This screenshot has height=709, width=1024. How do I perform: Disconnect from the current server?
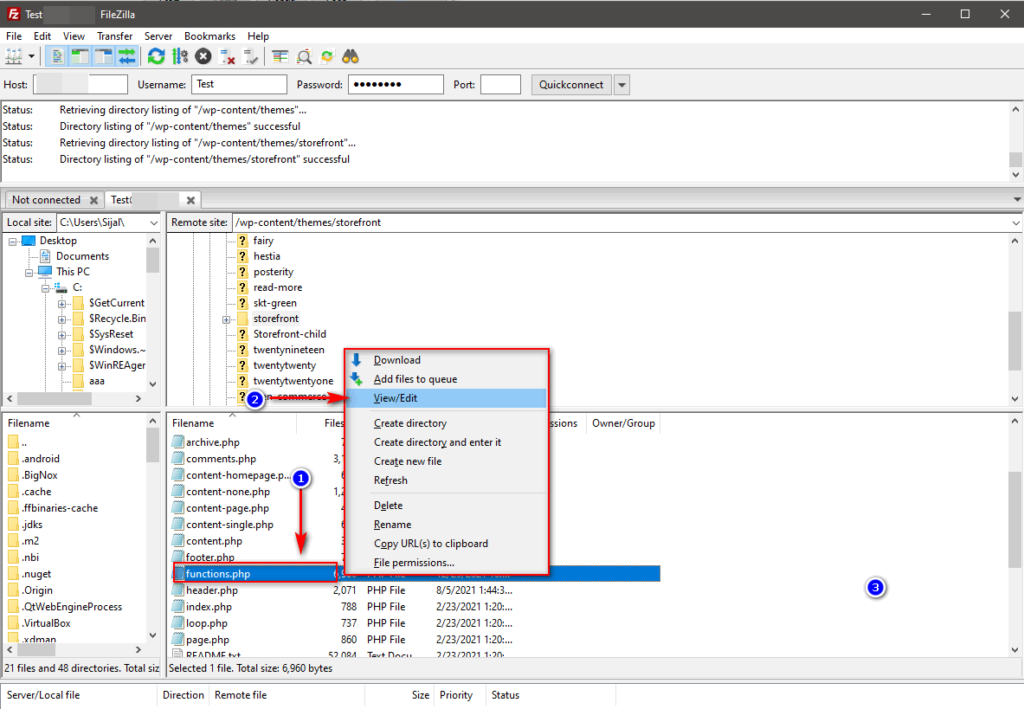point(227,57)
